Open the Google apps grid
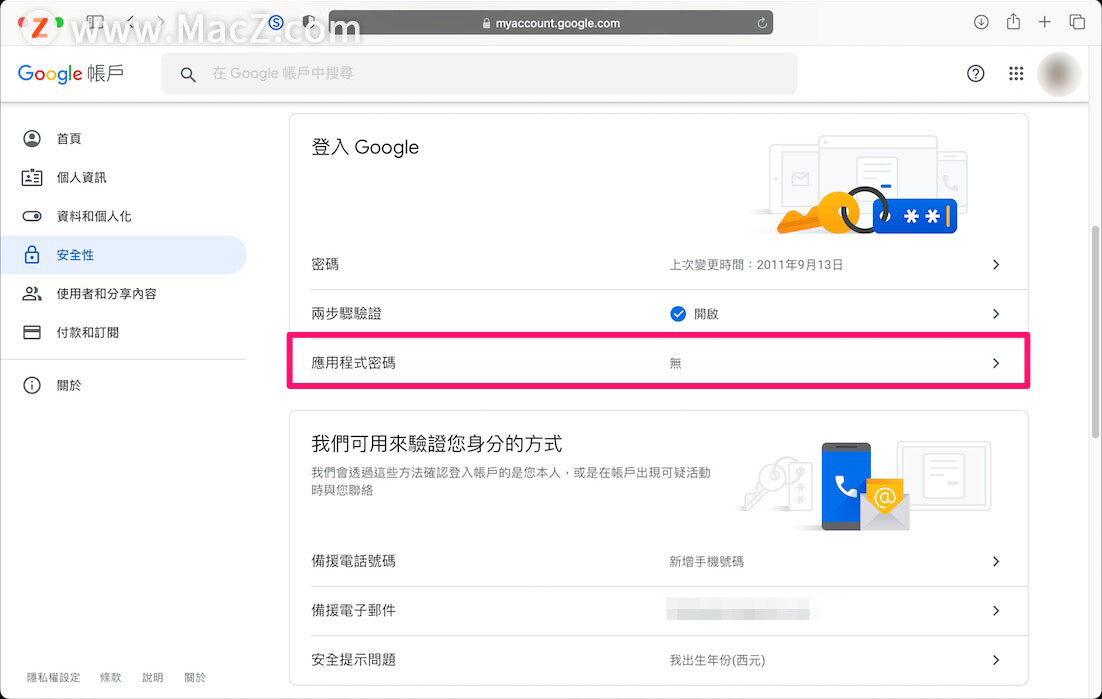The image size is (1102, 699). pos(1016,73)
